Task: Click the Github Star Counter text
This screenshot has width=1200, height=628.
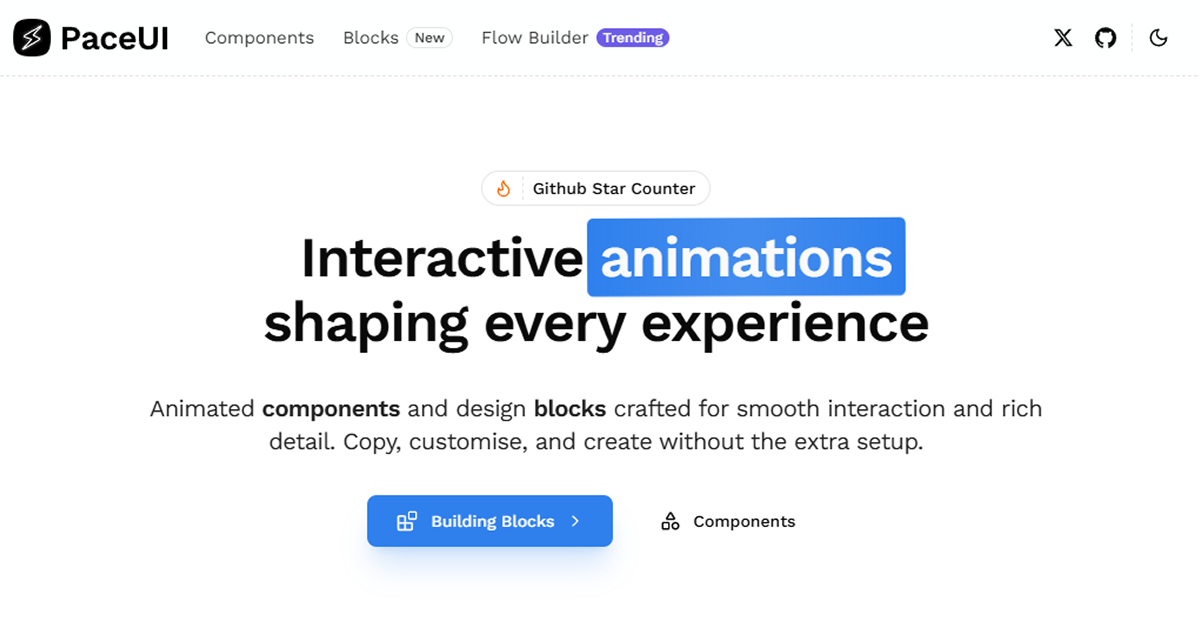Action: pos(614,188)
